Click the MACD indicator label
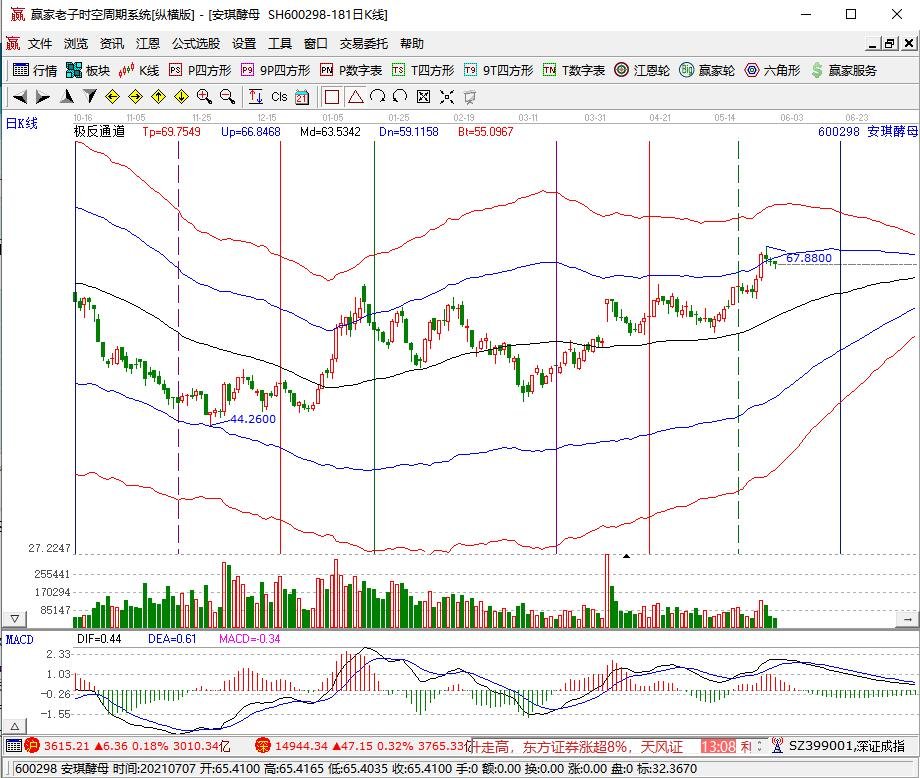920x778 pixels. click(x=19, y=639)
